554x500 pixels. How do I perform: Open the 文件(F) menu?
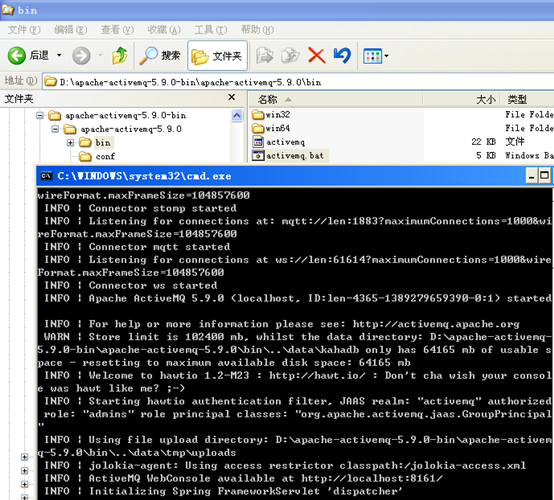24,30
